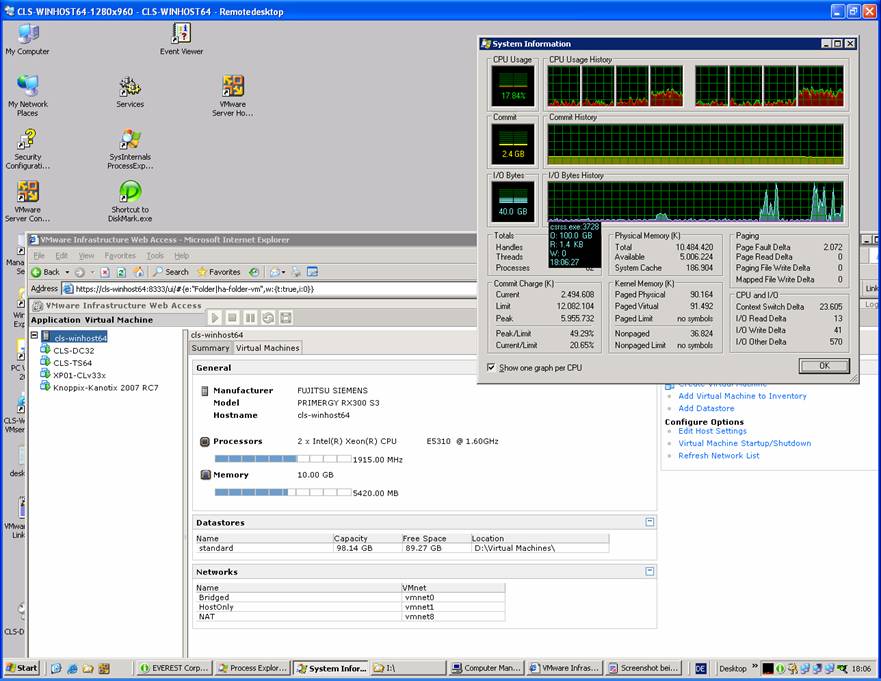Click Internet Explorer Refresh icon
The height and width of the screenshot is (681, 881).
coord(121,272)
